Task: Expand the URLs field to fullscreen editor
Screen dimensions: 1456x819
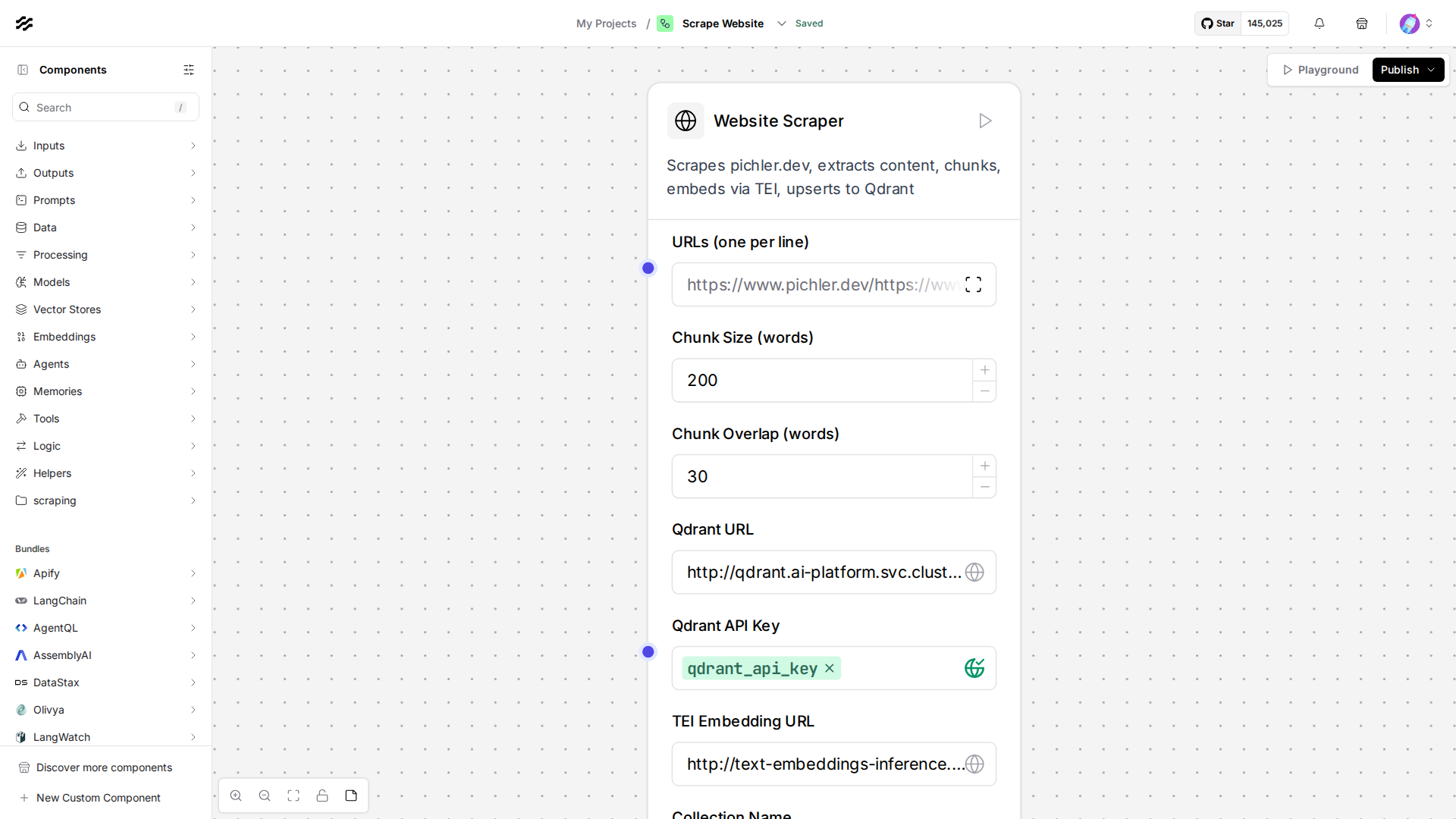Action: (974, 284)
